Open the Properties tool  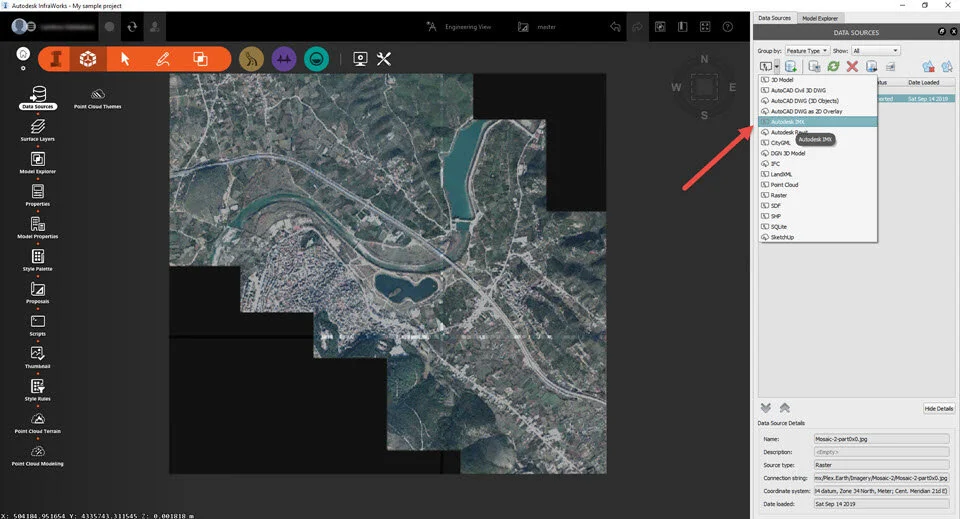[x=37, y=195]
